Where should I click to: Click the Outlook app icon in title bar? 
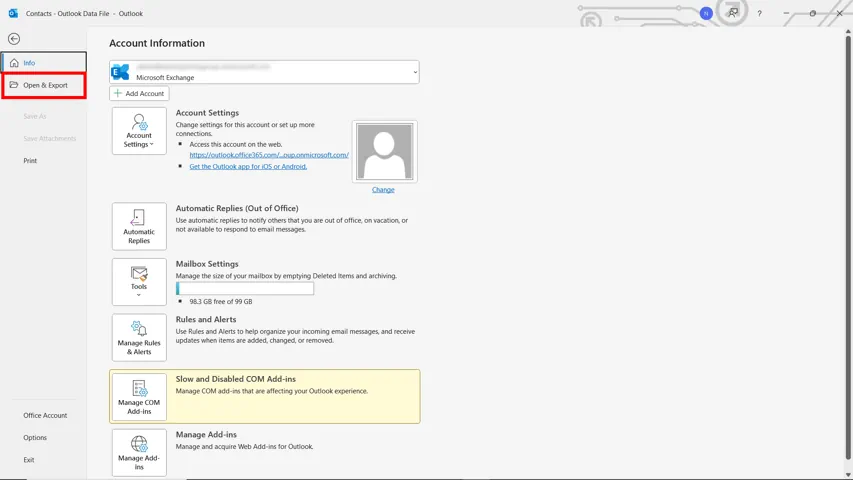click(x=13, y=13)
